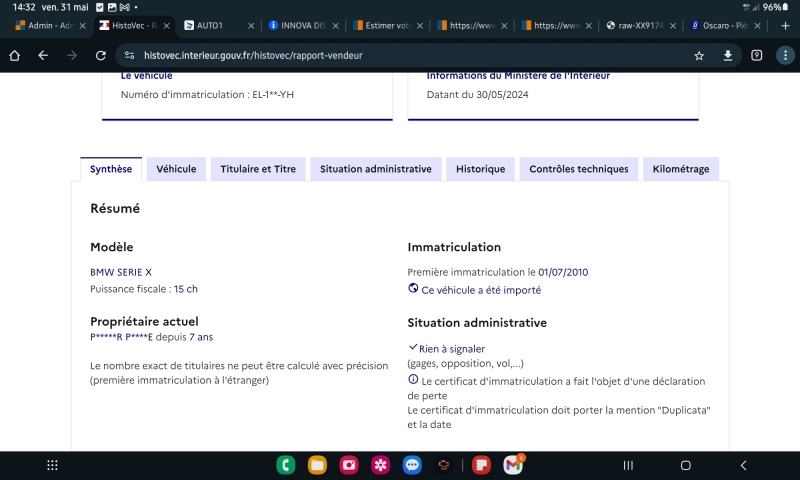800x480 pixels.
Task: Close the HistoVec tab
Action: point(166,26)
